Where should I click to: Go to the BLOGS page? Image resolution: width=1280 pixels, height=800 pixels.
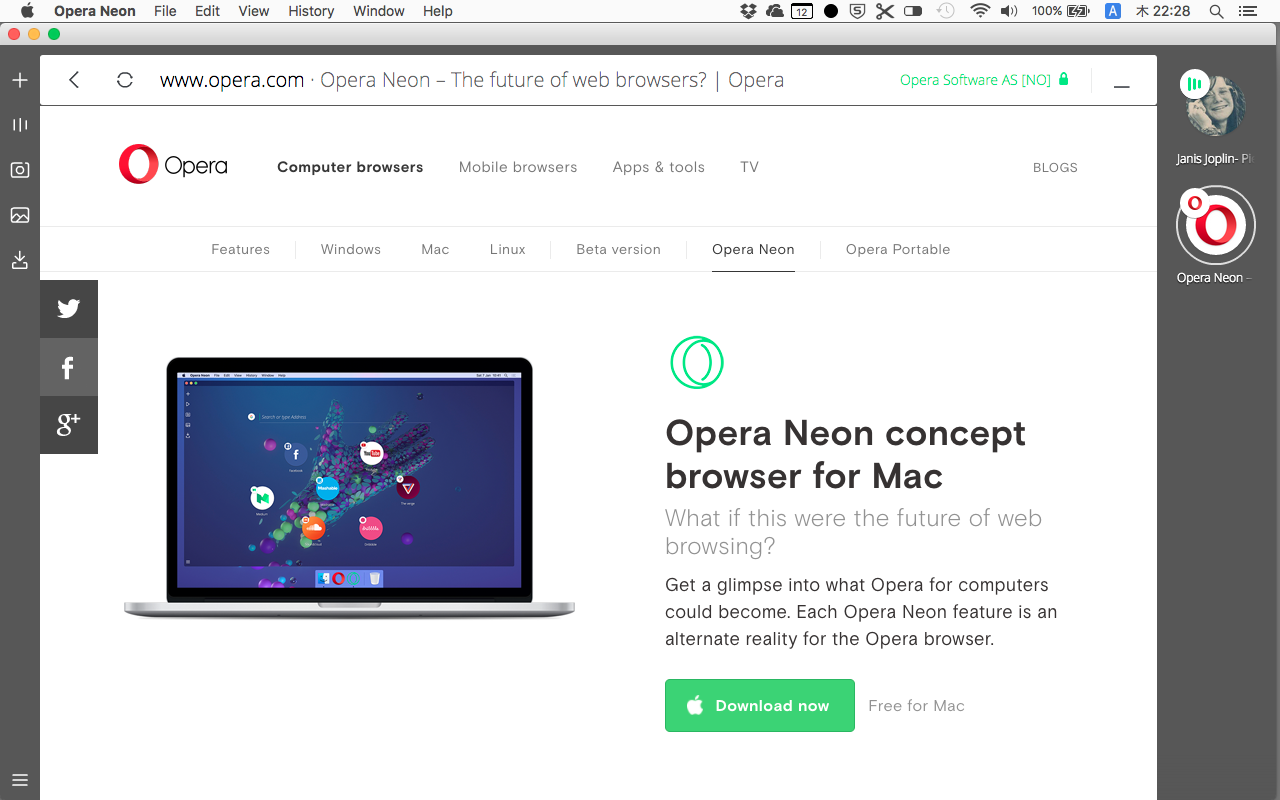[x=1055, y=168]
